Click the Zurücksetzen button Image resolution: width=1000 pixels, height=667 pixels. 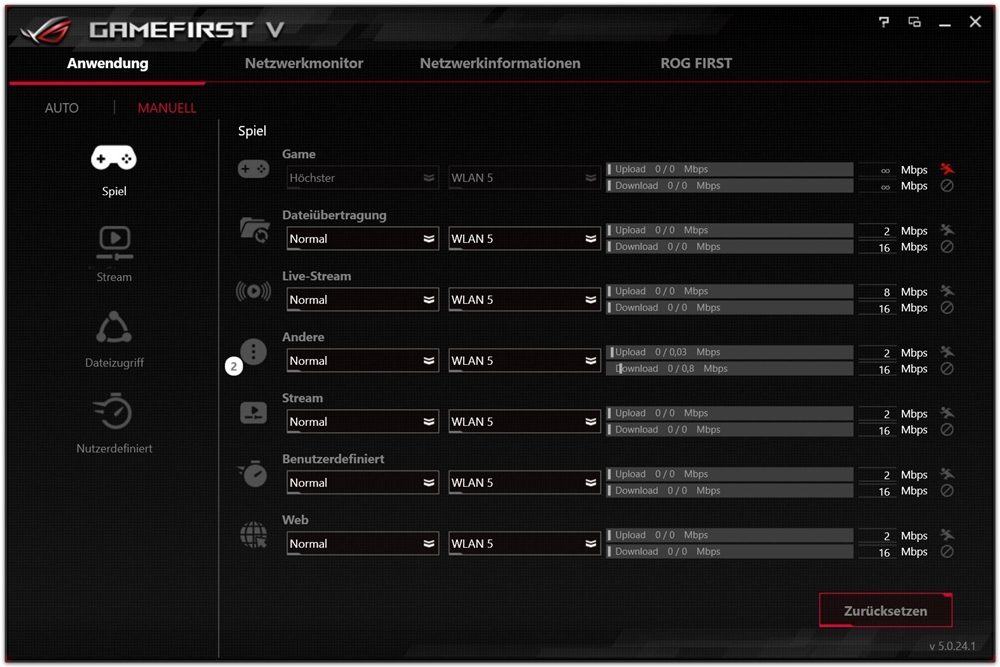[x=885, y=610]
